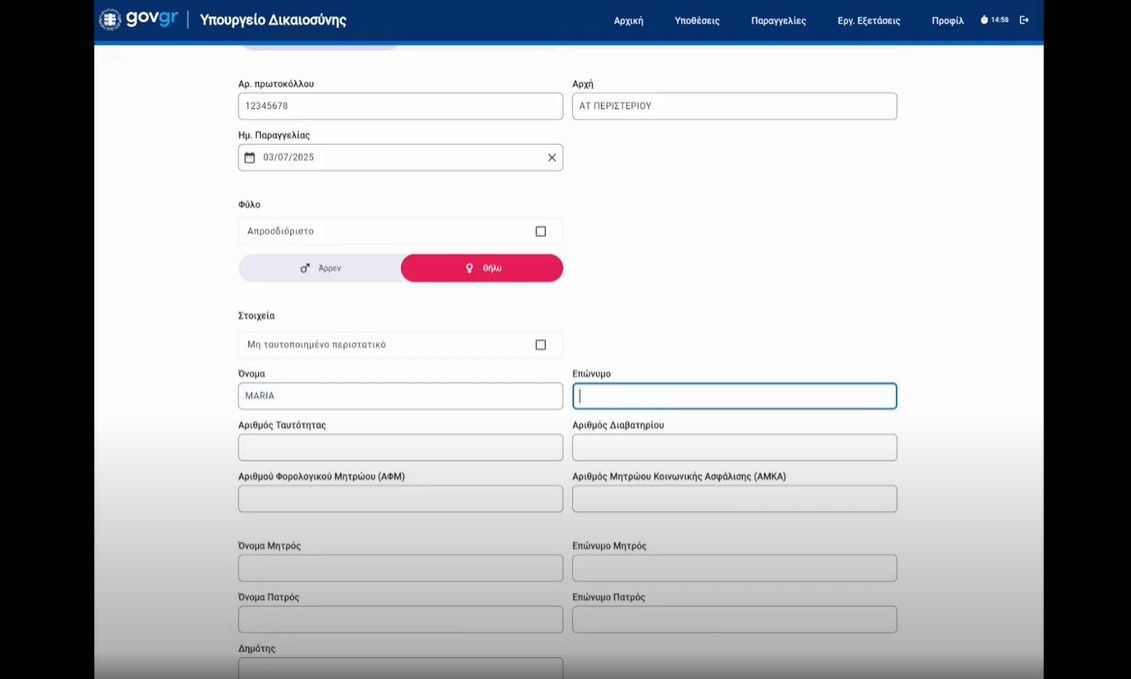Open the Προφίλ link
The height and width of the screenshot is (679, 1131).
947,21
